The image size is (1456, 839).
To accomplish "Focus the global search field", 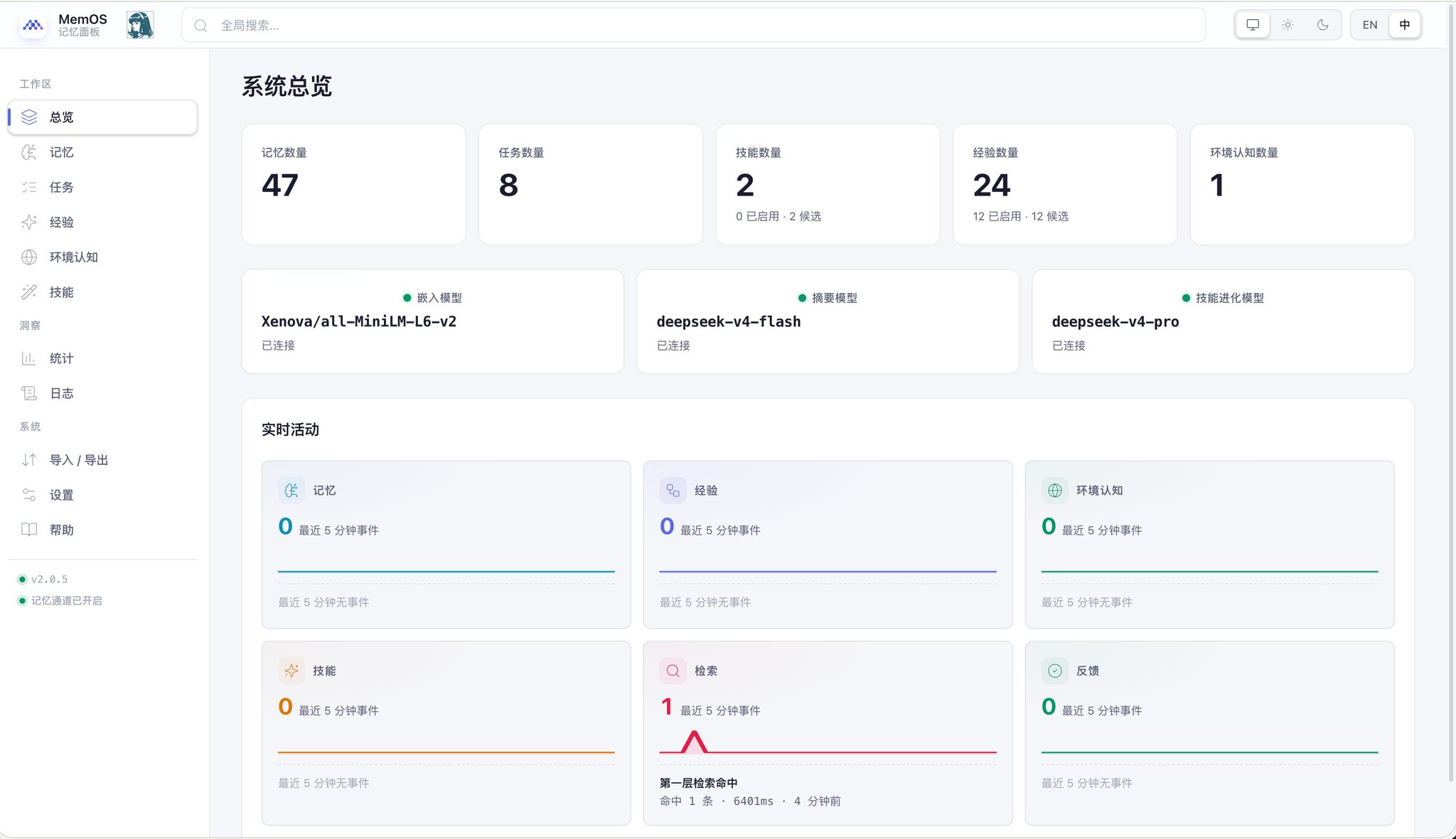I will (x=693, y=25).
